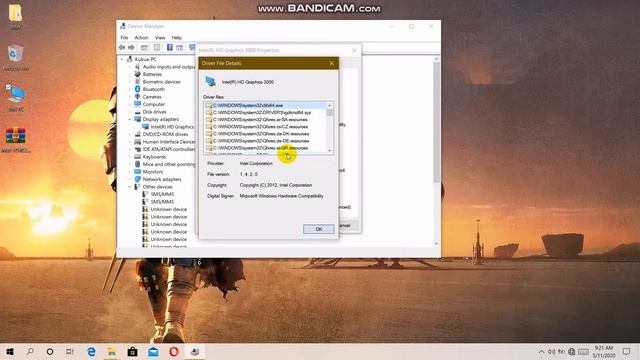
Task: Expand the Bluetooth node
Action: 130,89
